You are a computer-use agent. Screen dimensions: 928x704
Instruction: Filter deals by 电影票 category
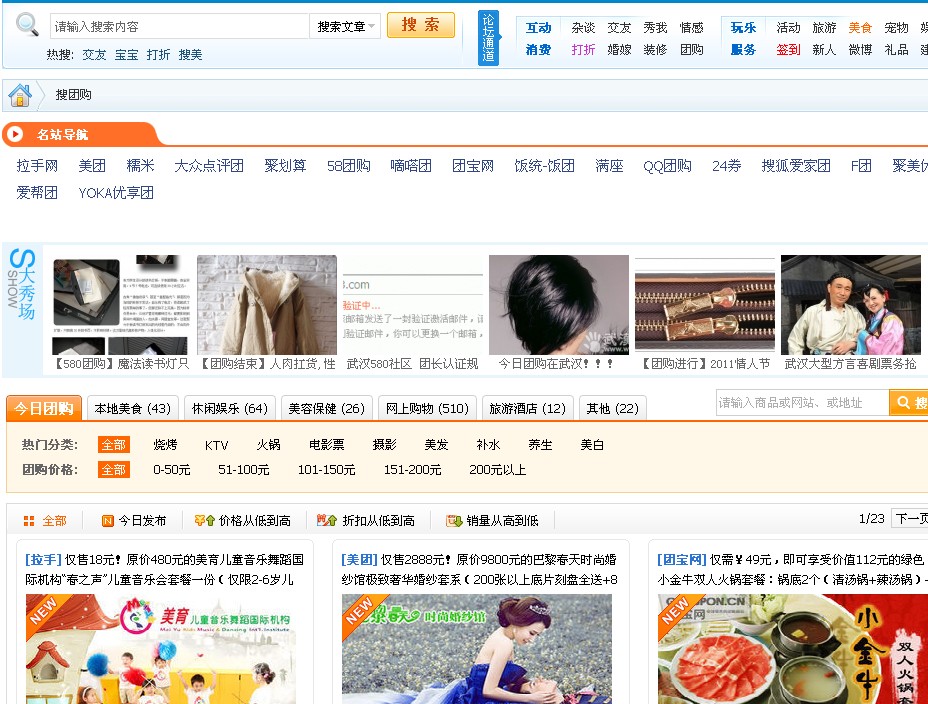click(x=327, y=445)
